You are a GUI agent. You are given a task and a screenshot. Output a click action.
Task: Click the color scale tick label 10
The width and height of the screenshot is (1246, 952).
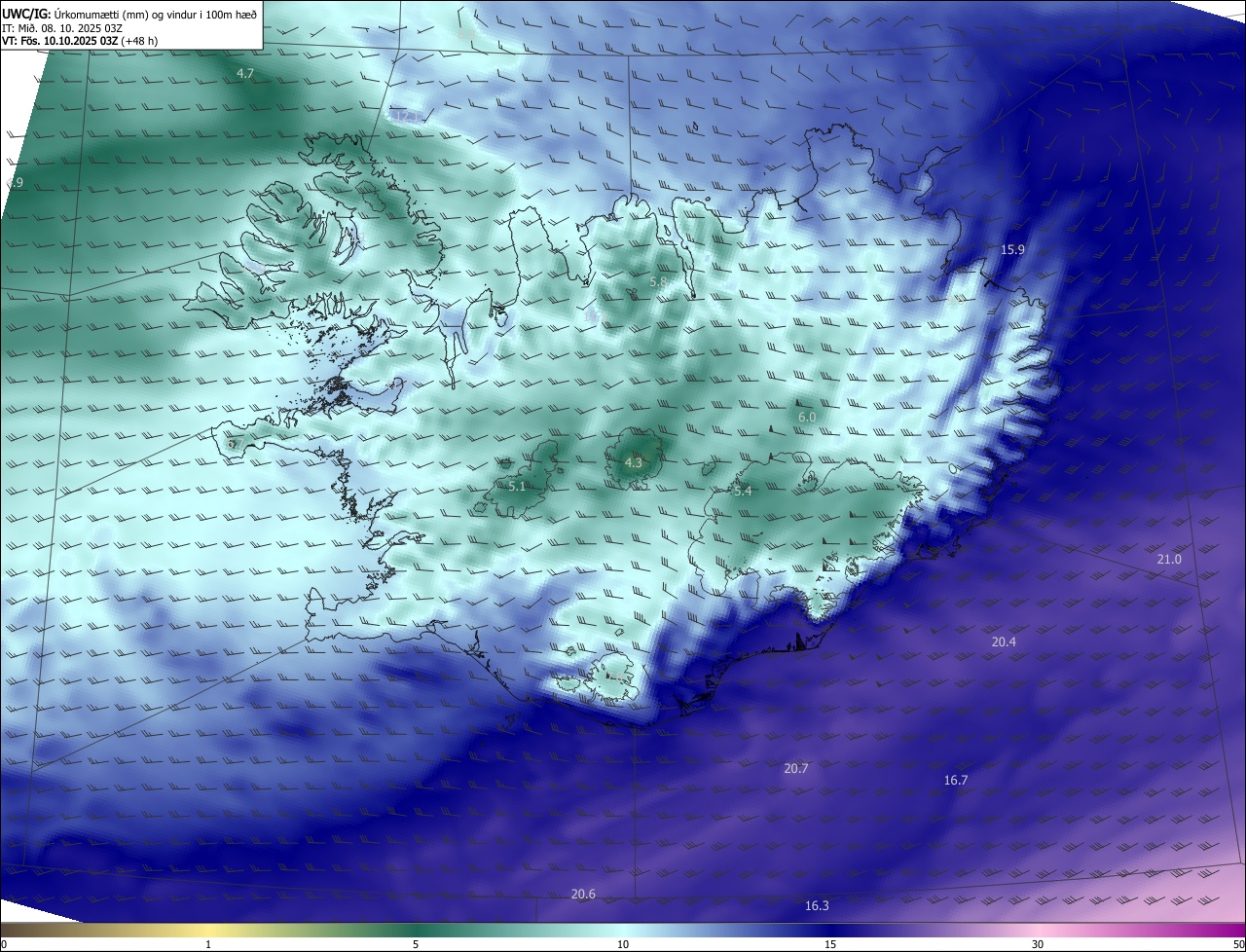[x=623, y=944]
